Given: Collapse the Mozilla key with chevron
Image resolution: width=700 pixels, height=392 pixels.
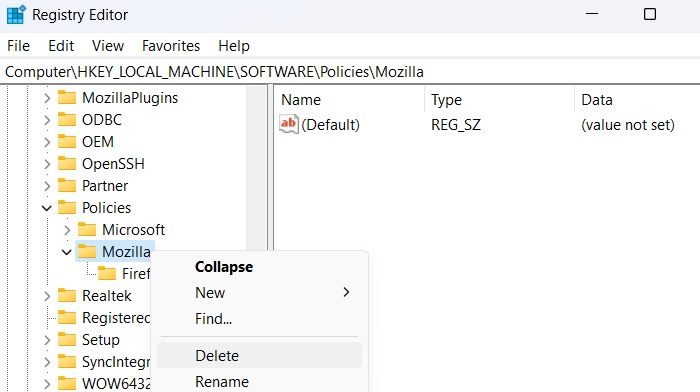Looking at the screenshot, I should point(67,252).
